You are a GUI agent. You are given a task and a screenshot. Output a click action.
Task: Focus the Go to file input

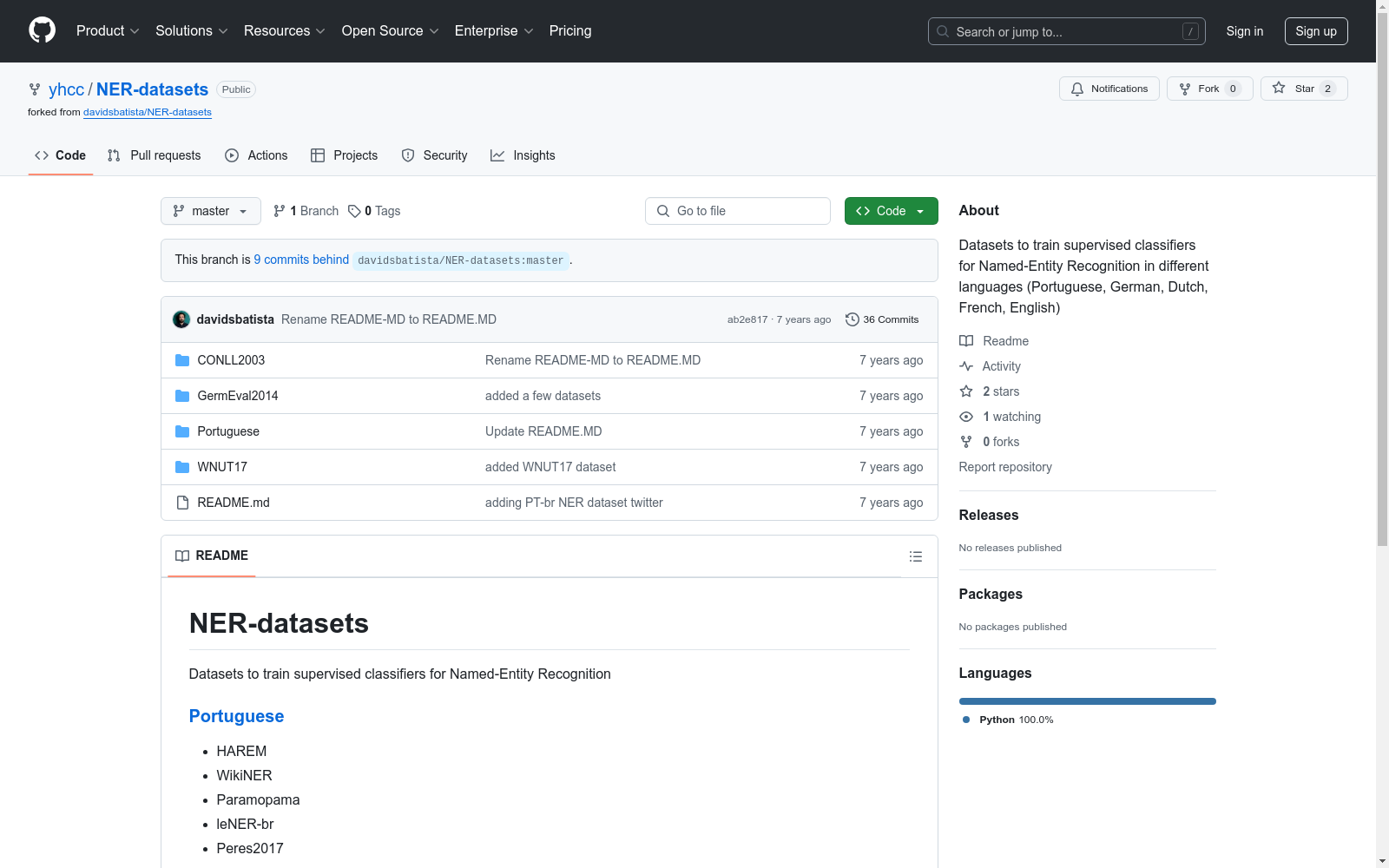738,211
